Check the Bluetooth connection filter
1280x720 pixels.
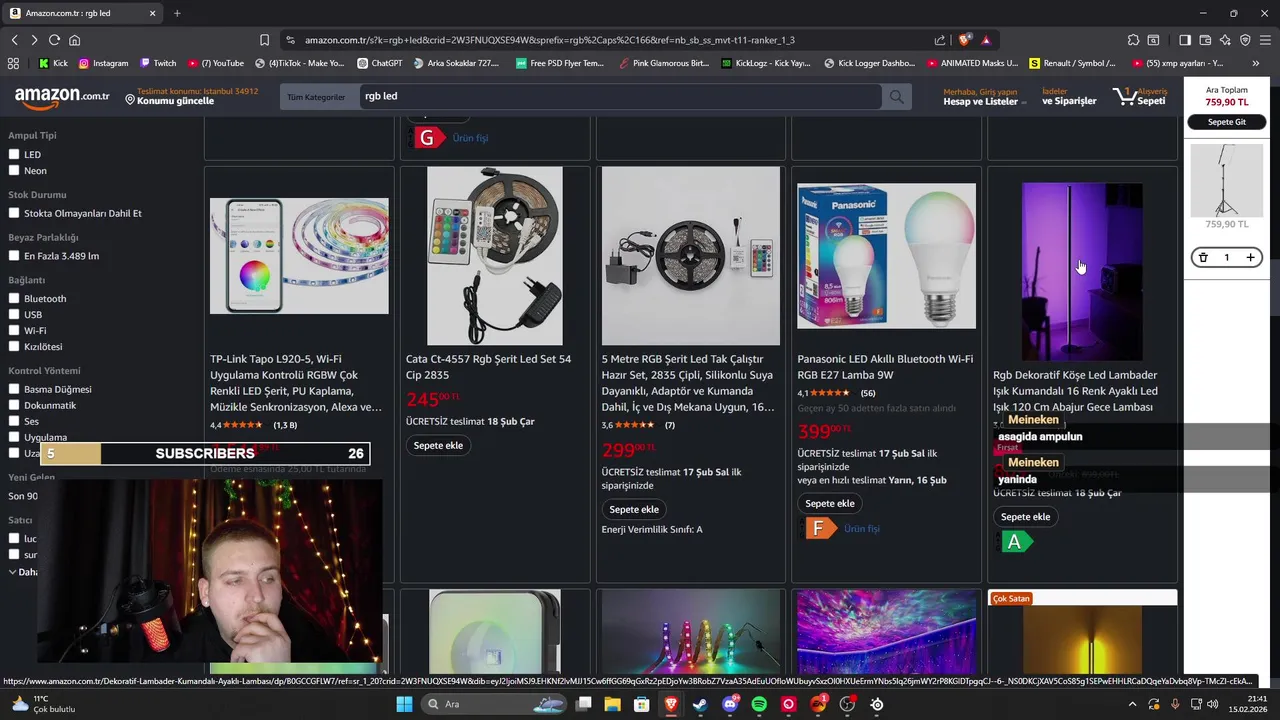pos(14,299)
